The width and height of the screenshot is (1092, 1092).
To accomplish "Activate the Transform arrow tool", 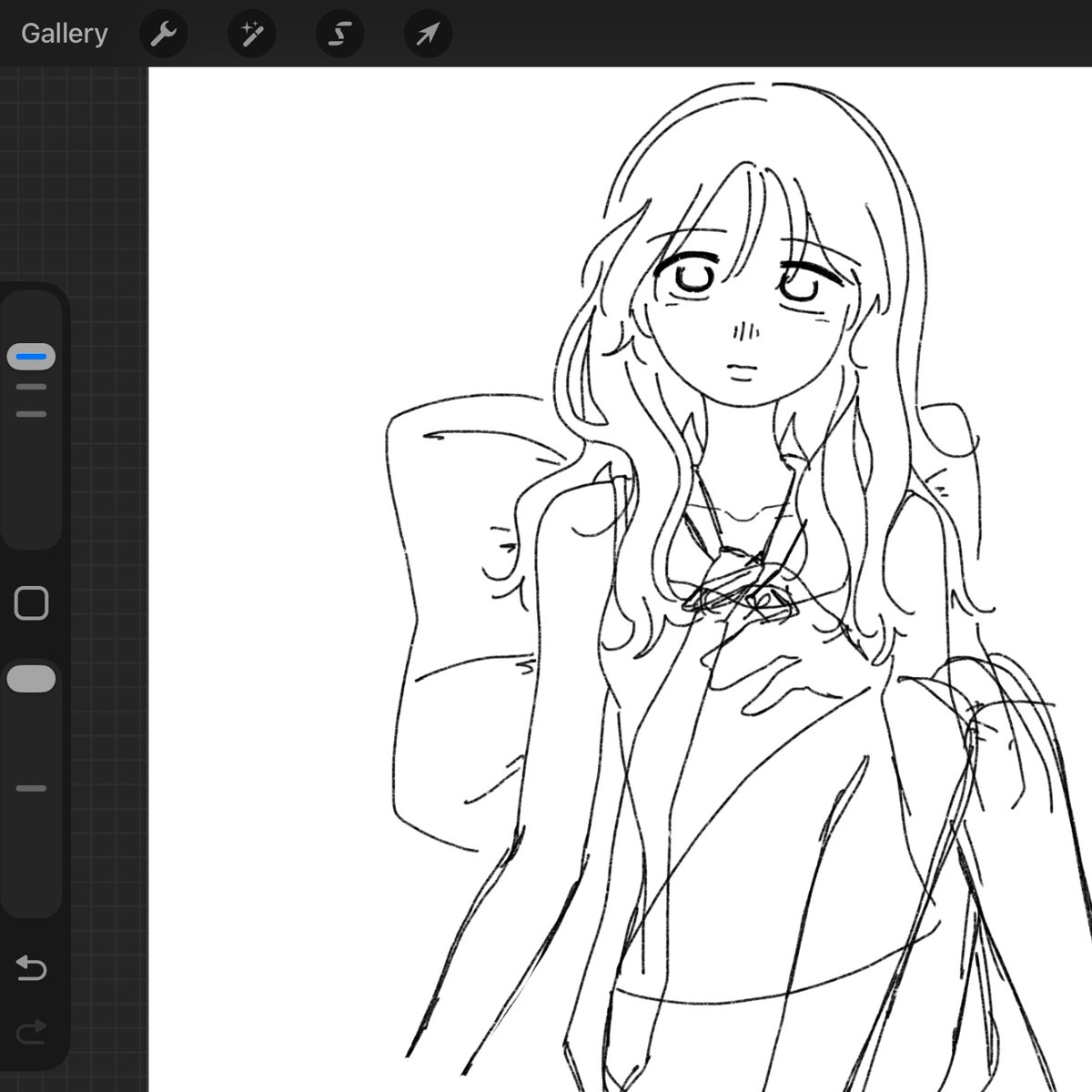I will coord(428,35).
